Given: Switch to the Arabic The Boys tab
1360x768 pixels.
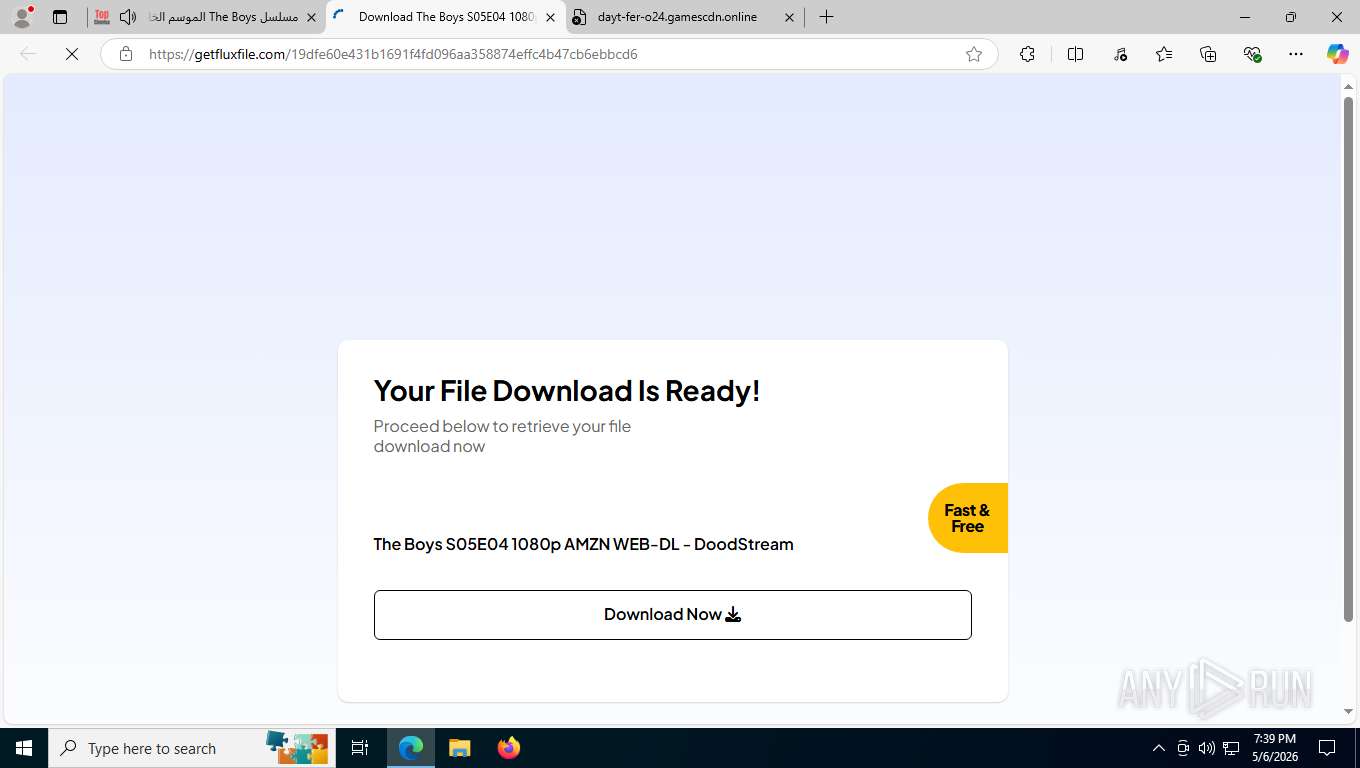Looking at the screenshot, I should [205, 17].
